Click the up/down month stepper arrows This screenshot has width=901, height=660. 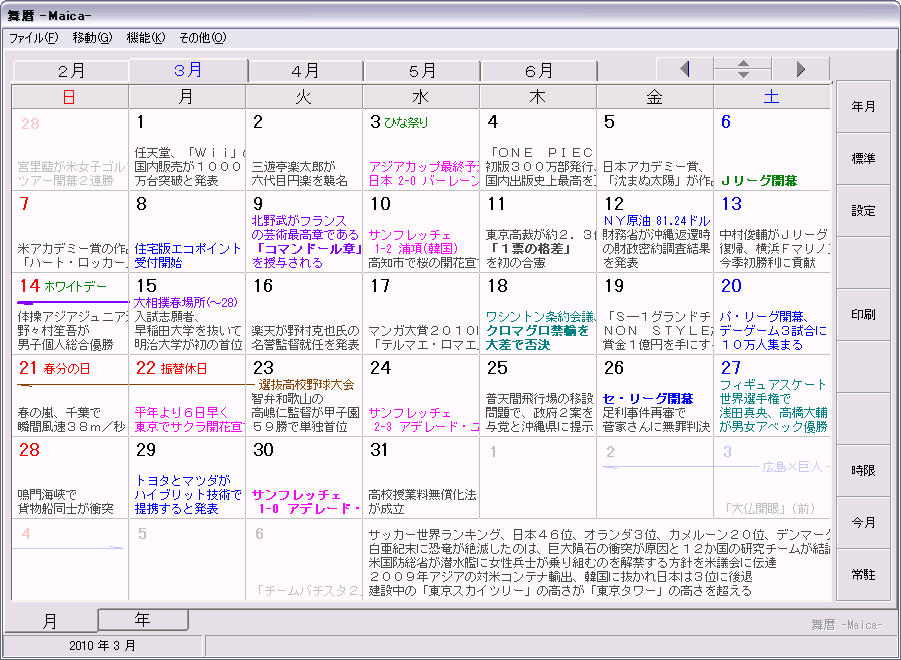743,70
